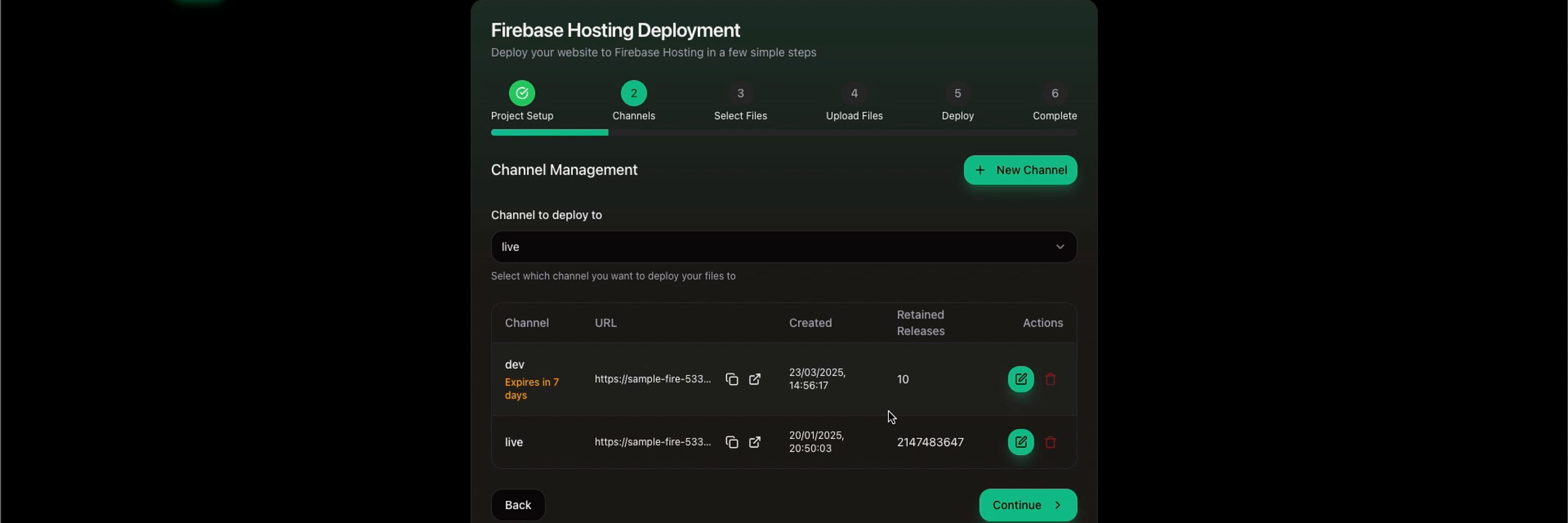Click the Complete step label
Screen dimensions: 1568x523
pos(1055,116)
